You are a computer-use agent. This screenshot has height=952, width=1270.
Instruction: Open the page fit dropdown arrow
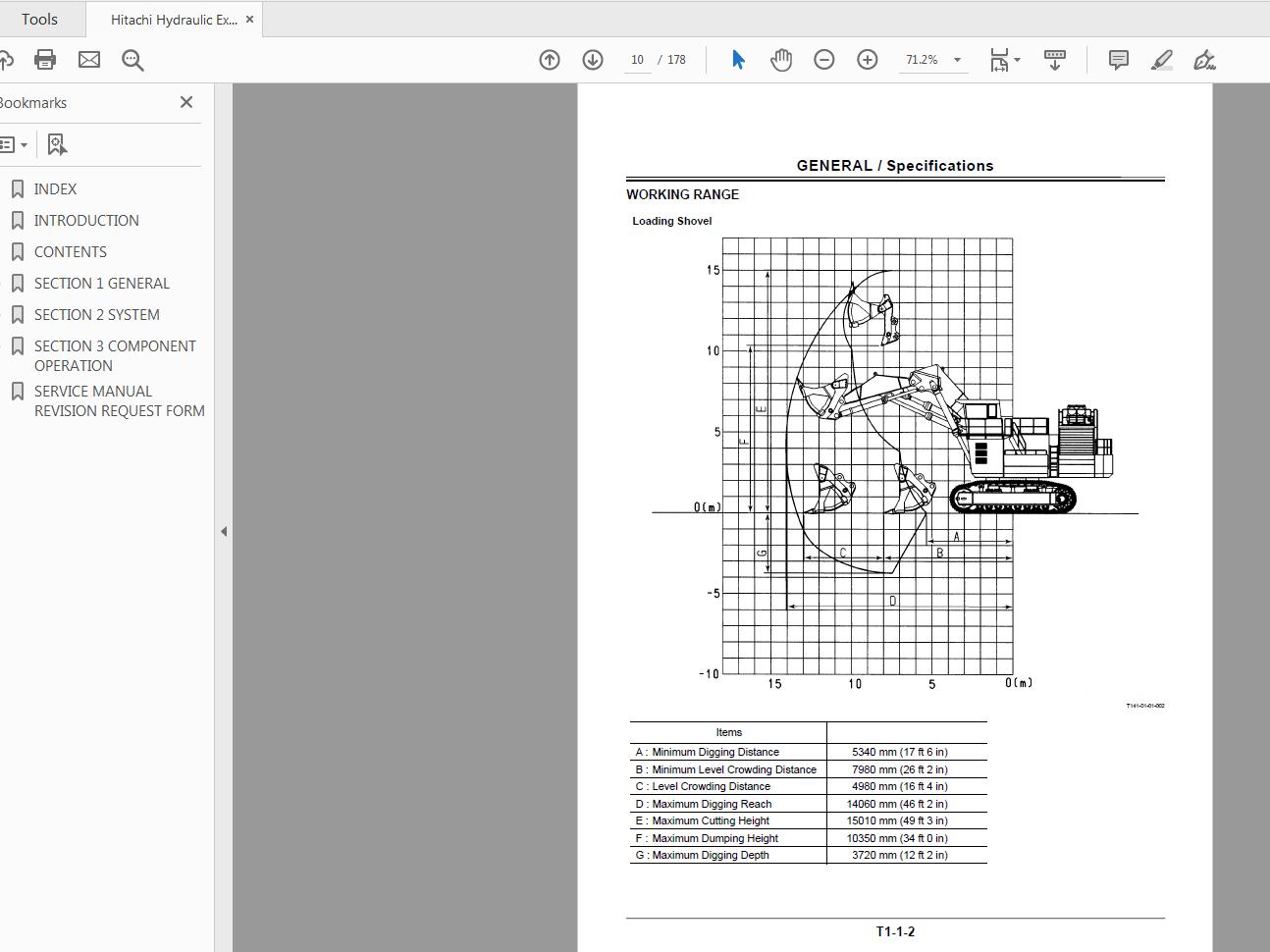tap(1019, 60)
